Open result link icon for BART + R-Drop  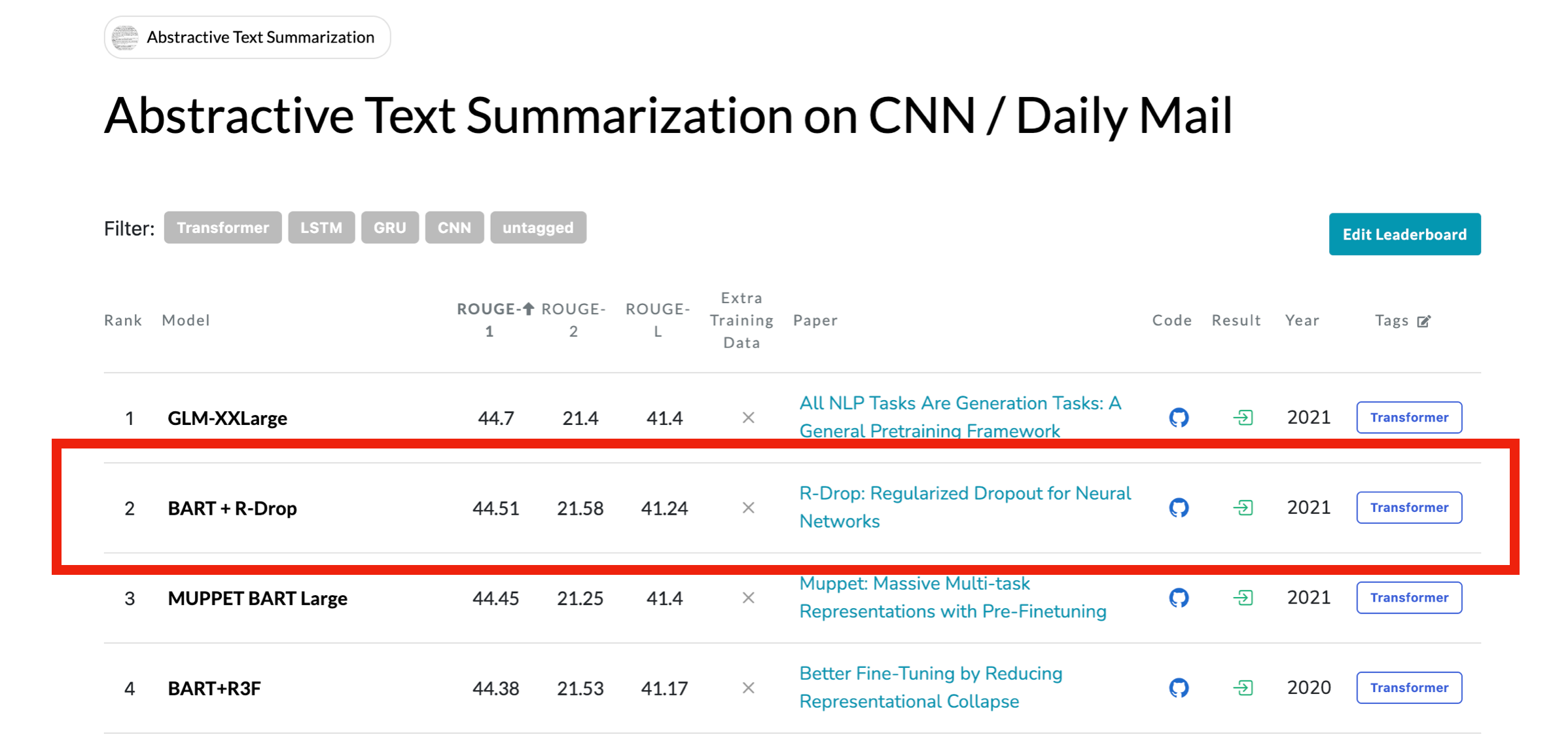pyautogui.click(x=1243, y=507)
